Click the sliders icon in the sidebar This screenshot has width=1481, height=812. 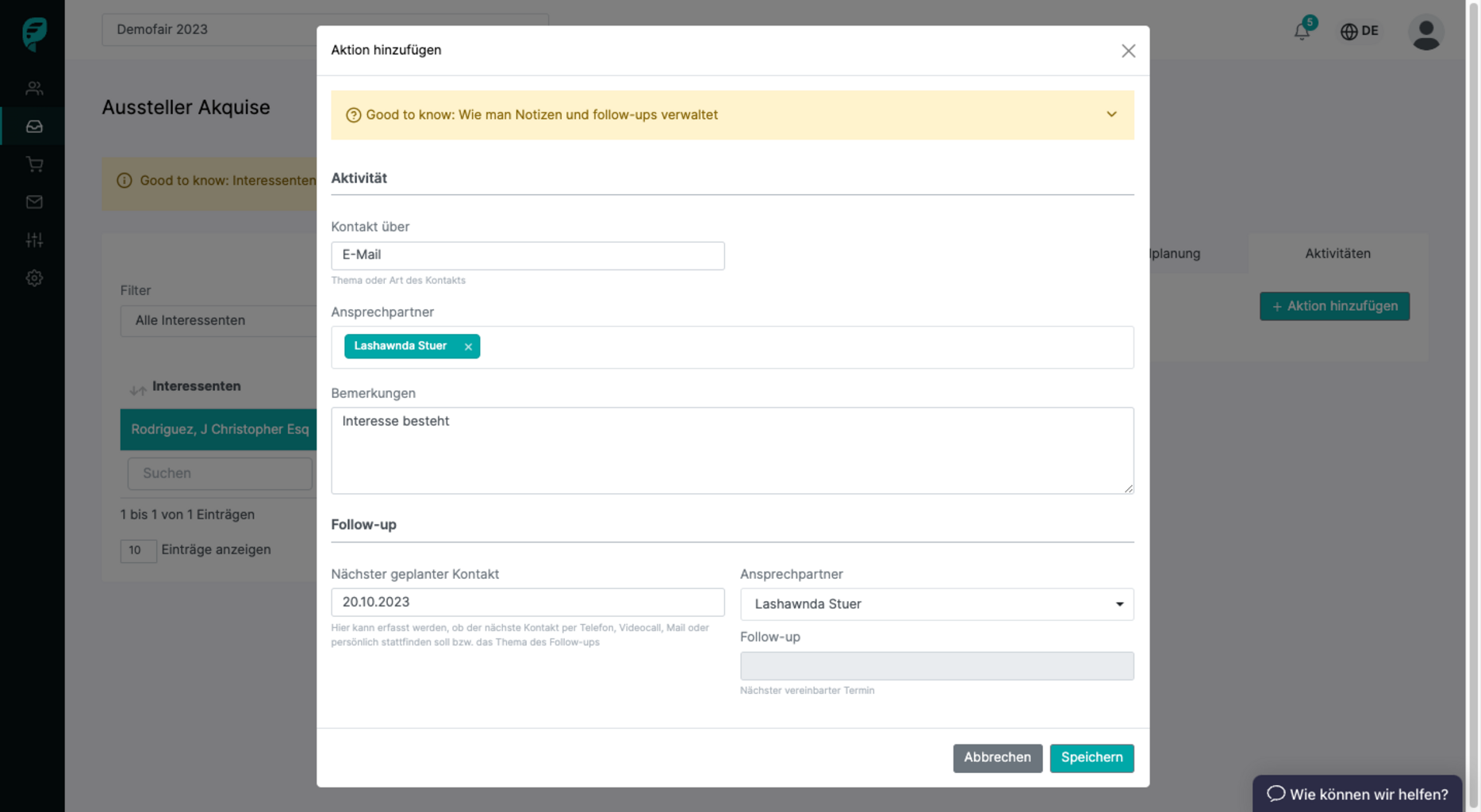coord(34,240)
